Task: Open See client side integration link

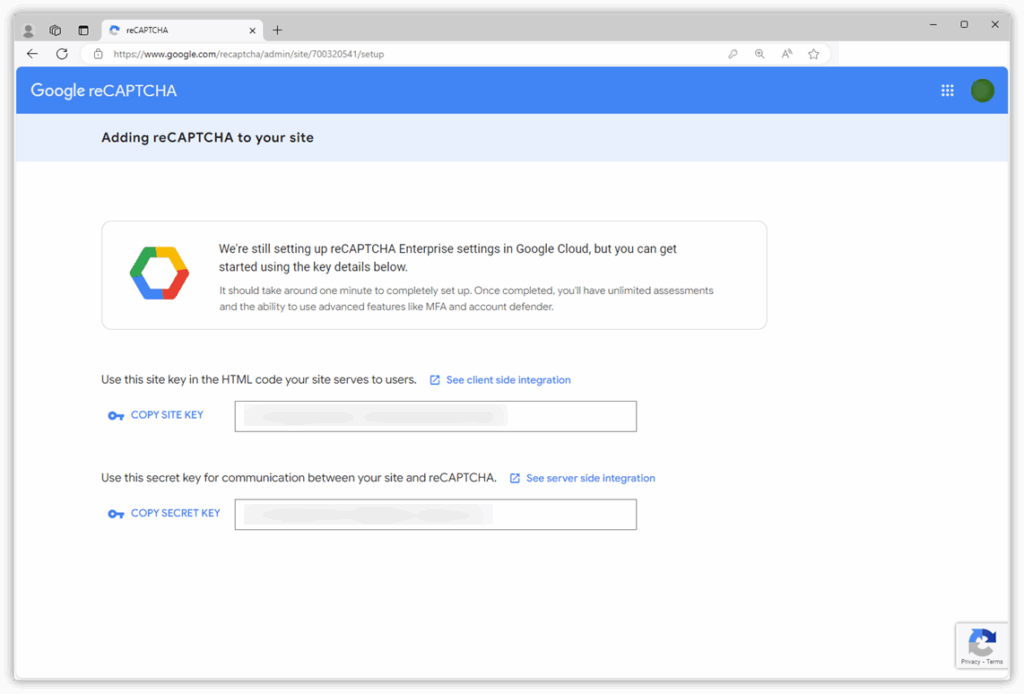Action: coord(508,380)
